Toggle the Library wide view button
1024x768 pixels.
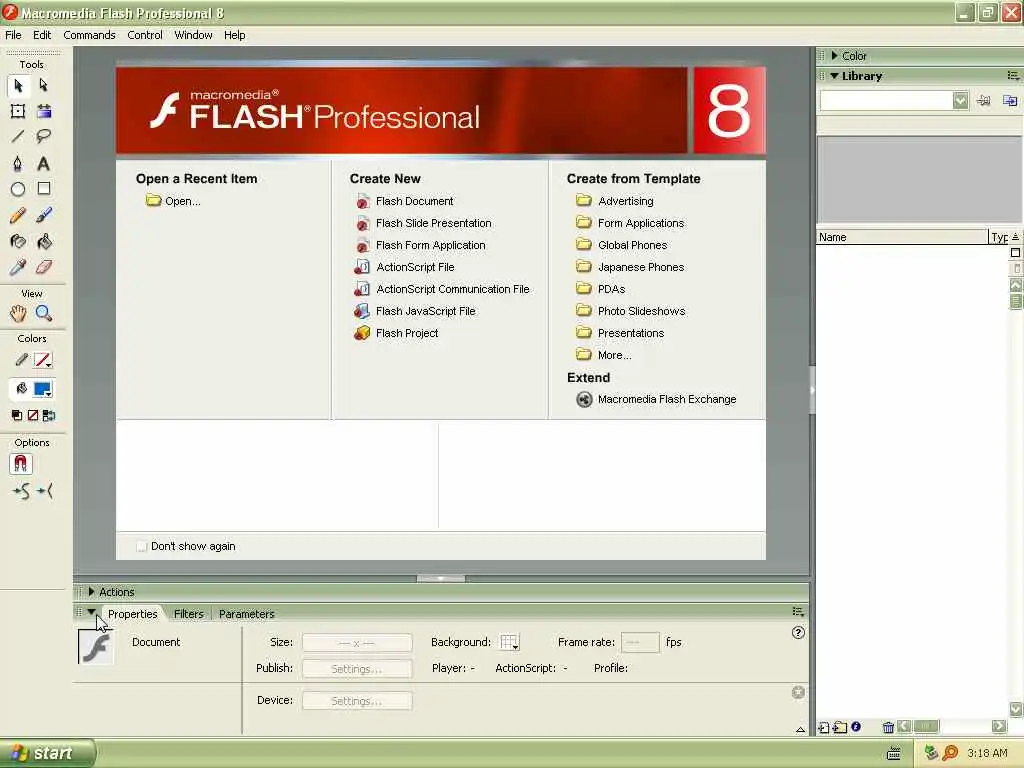[1016, 253]
